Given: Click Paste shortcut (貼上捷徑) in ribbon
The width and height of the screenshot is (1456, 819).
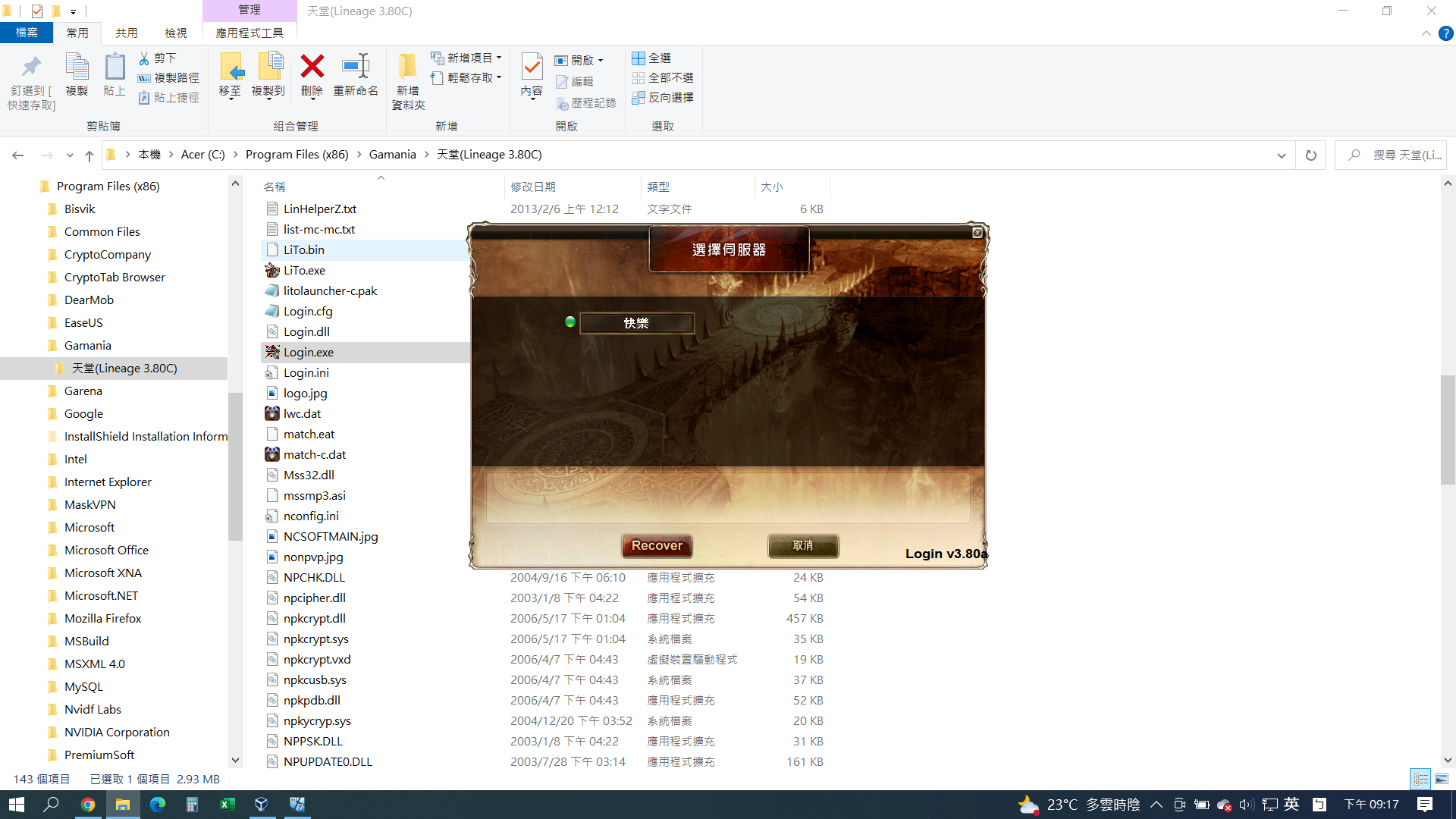Looking at the screenshot, I should [x=169, y=97].
